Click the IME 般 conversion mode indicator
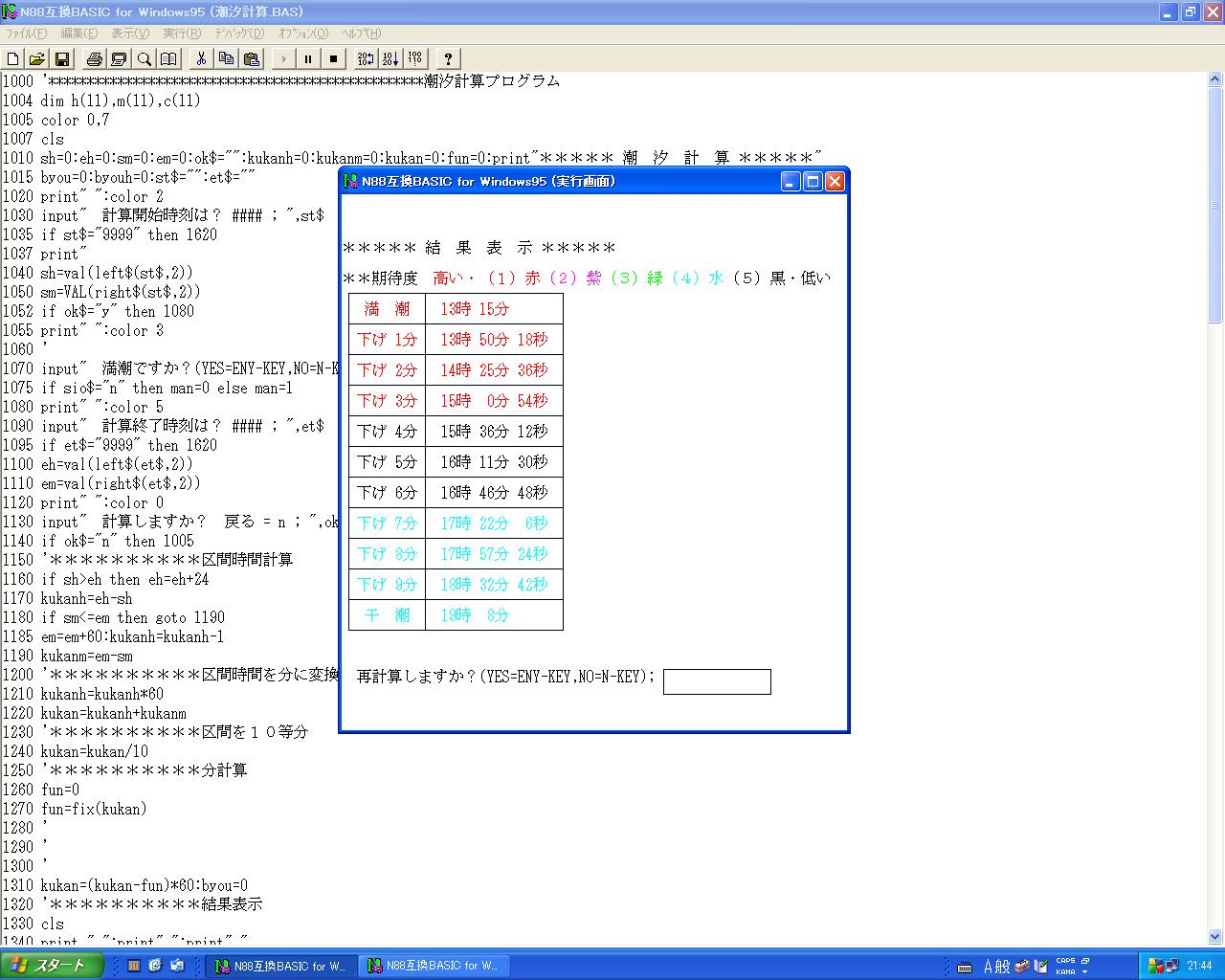This screenshot has height=980, width=1225. [1003, 967]
